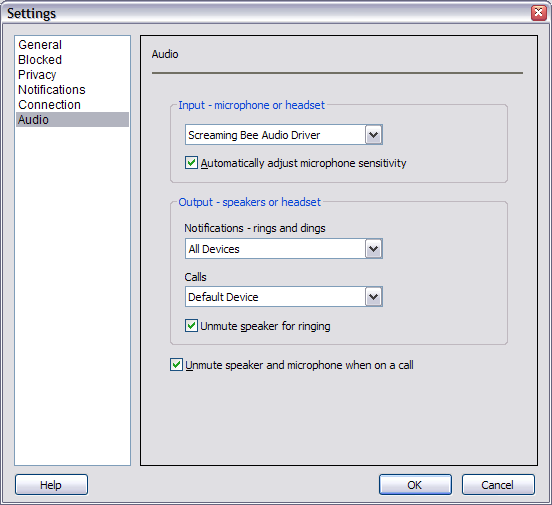This screenshot has width=552, height=505.
Task: Click the 'Audio' panel heading text
Action: pyautogui.click(x=165, y=54)
